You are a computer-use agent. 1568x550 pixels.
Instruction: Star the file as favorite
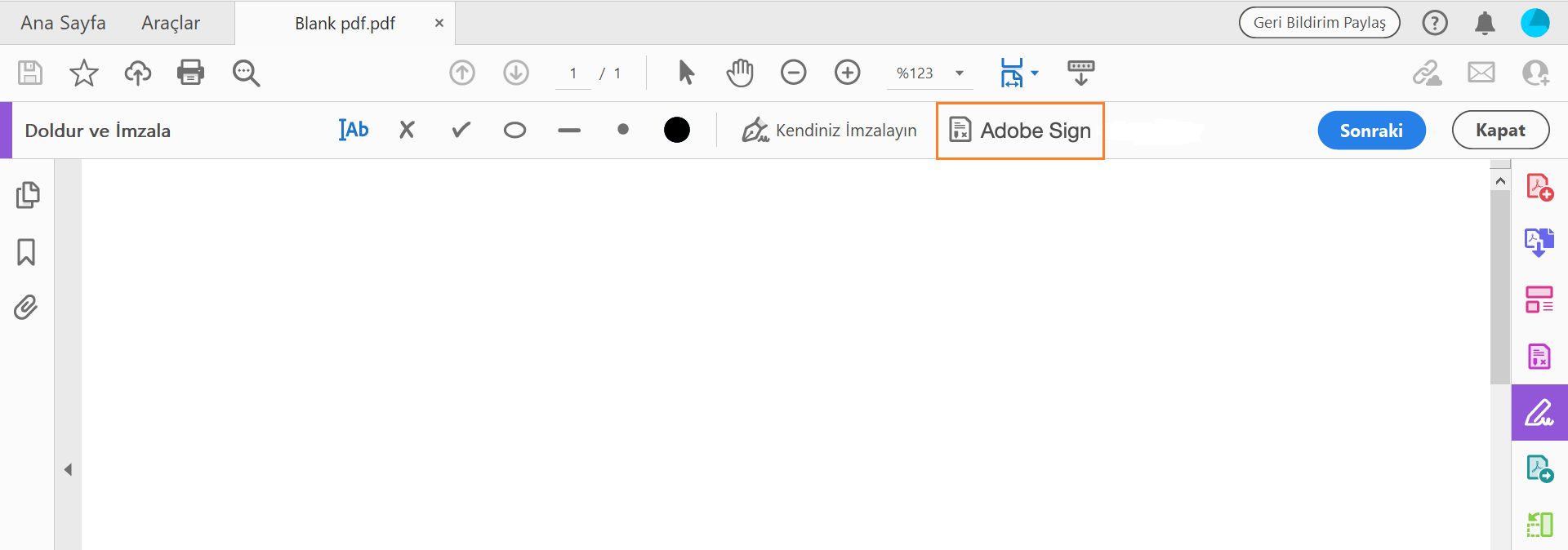83,73
